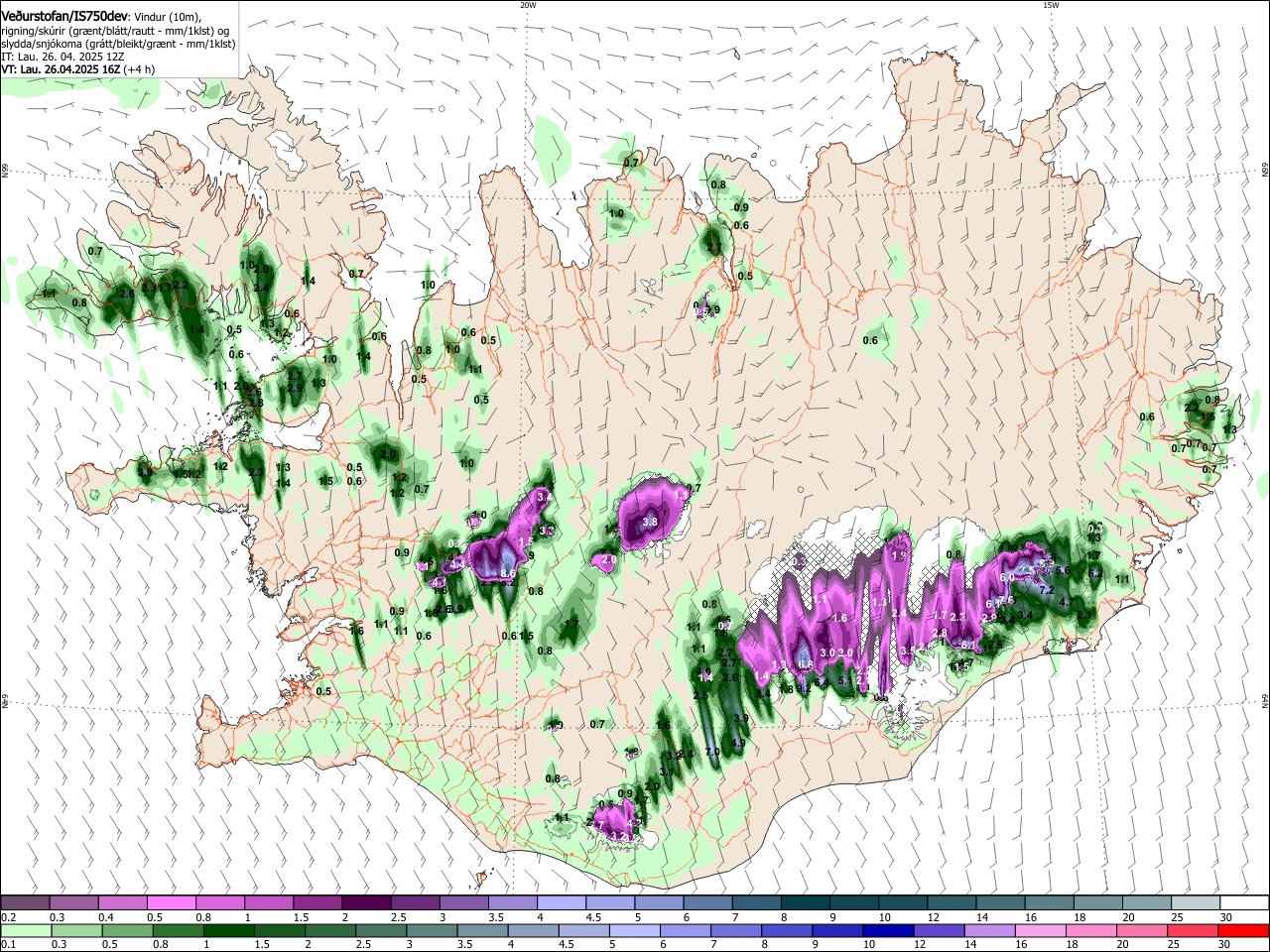
Task: Click the 7.2 precipitation value on the map
Action: [1045, 590]
